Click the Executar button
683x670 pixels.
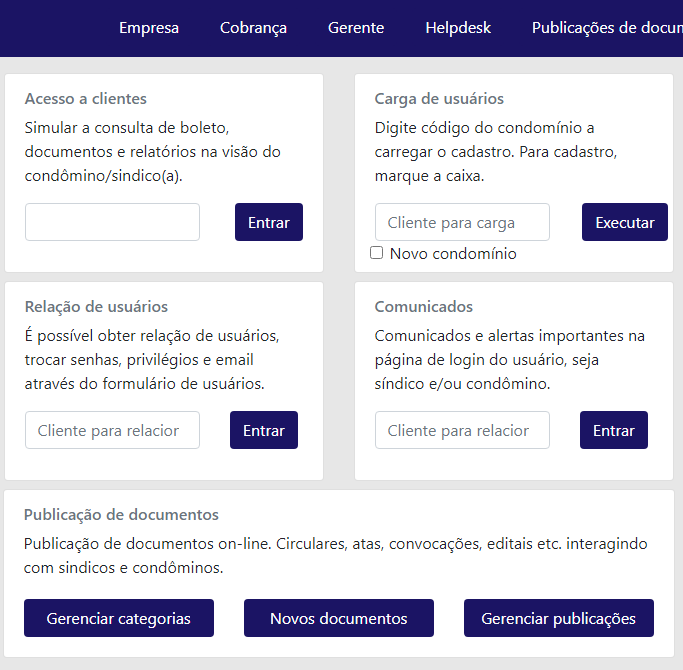coord(624,222)
